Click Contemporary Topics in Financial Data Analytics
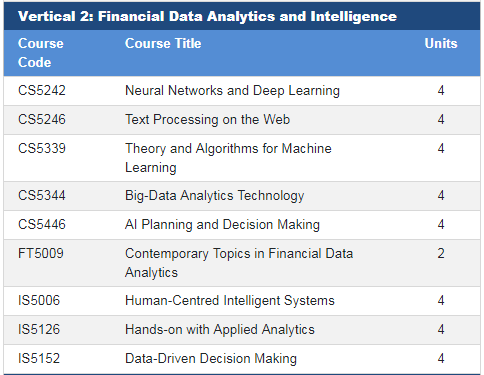The width and height of the screenshot is (484, 375). coord(239,263)
